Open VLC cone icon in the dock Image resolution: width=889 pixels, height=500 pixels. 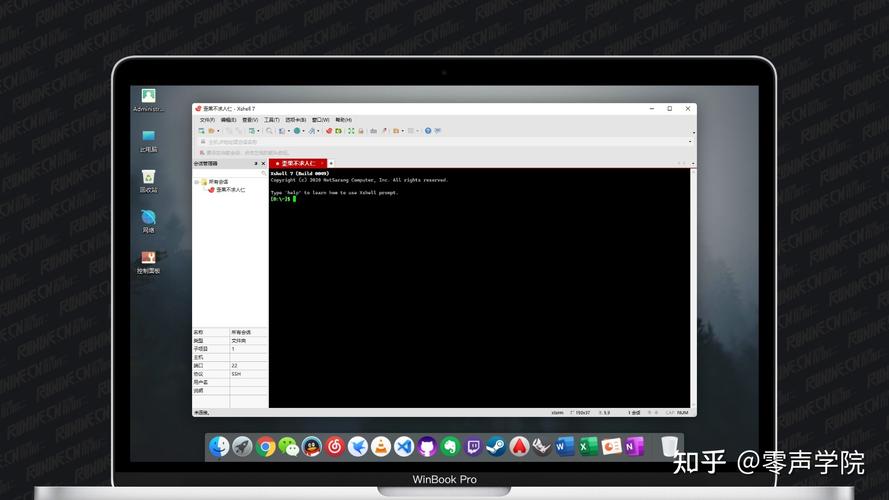(x=380, y=447)
